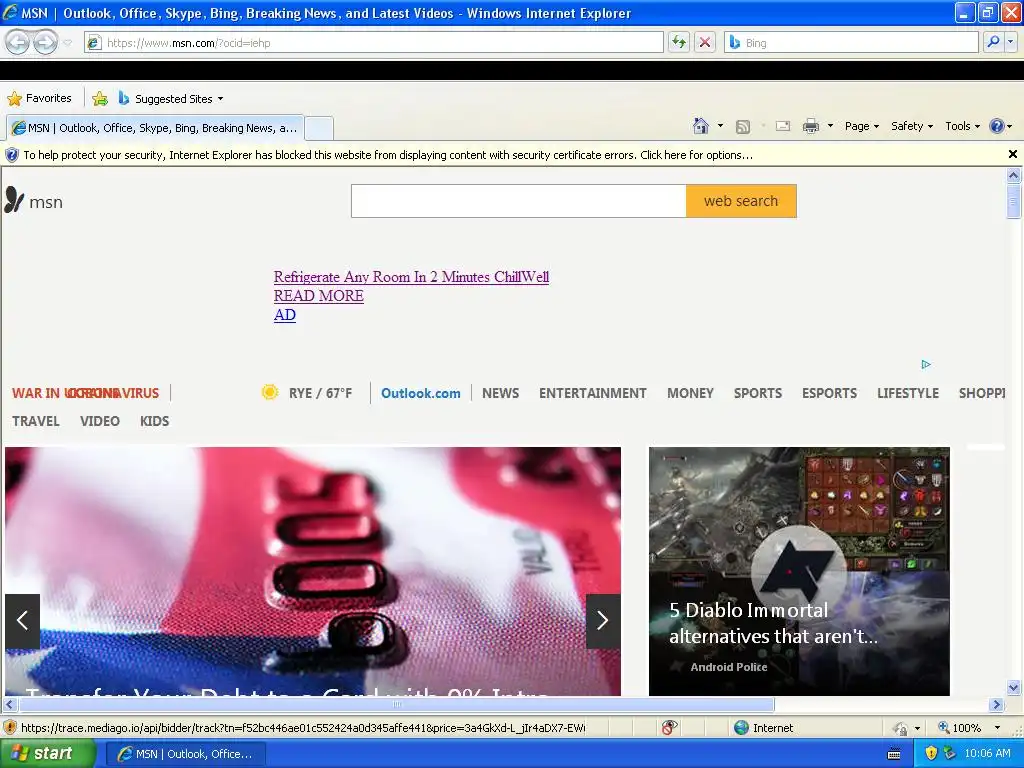
Task: Click Add to Favorites Bar icon
Action: click(x=100, y=99)
